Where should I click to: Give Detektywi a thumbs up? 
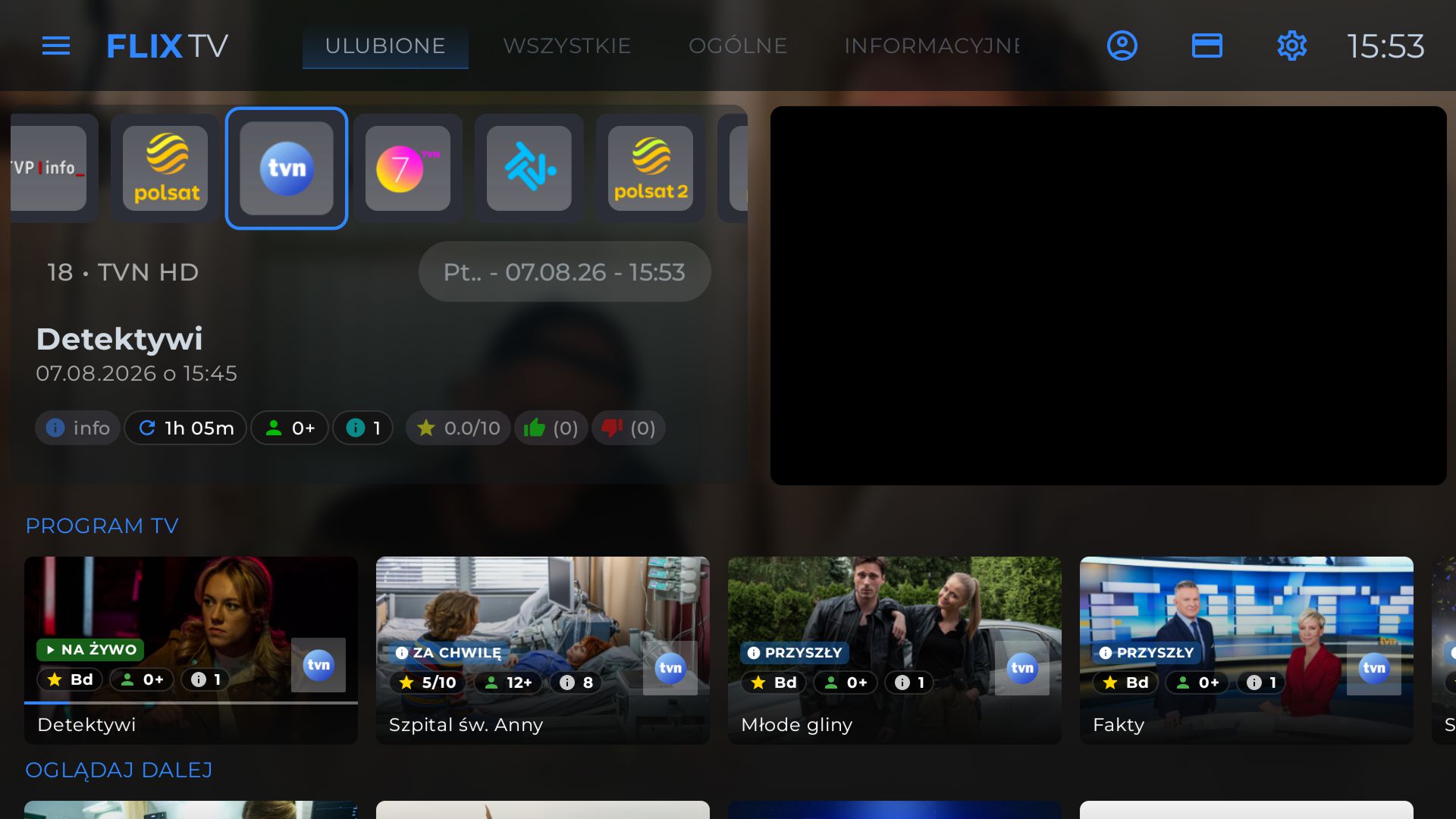(x=551, y=428)
